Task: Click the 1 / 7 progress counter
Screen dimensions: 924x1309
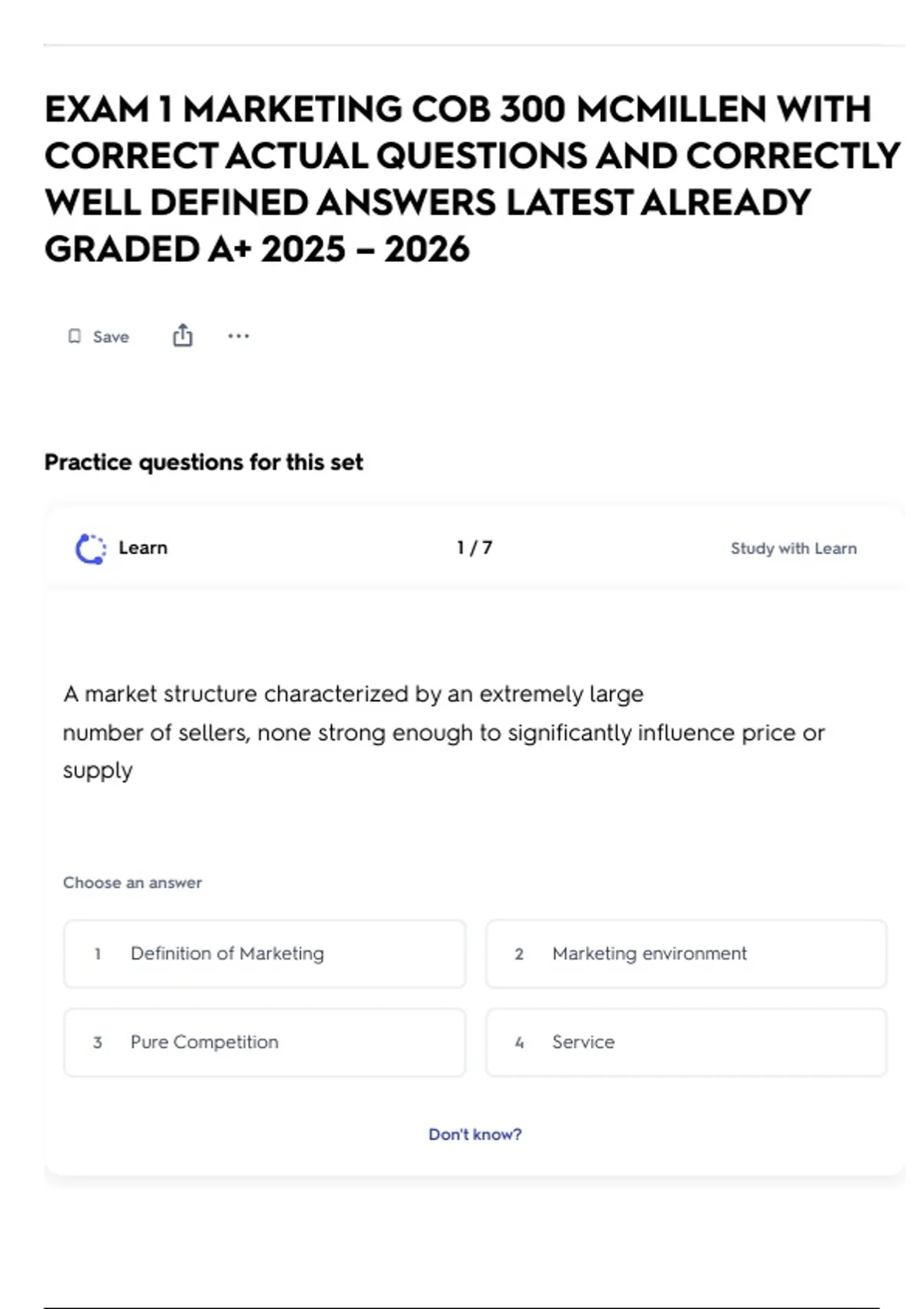Action: (474, 547)
